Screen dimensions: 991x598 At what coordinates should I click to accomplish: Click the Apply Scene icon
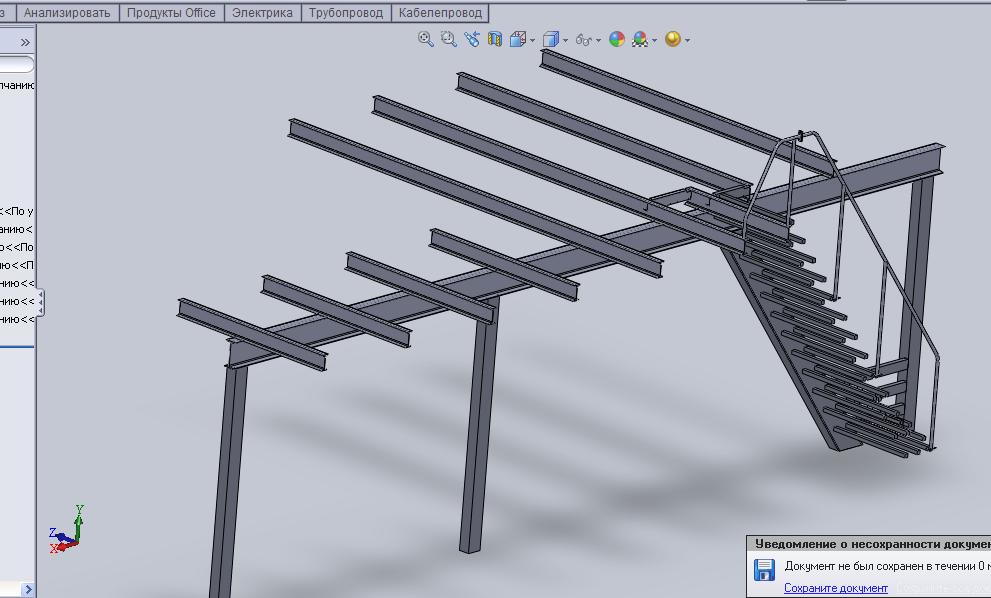(x=640, y=39)
